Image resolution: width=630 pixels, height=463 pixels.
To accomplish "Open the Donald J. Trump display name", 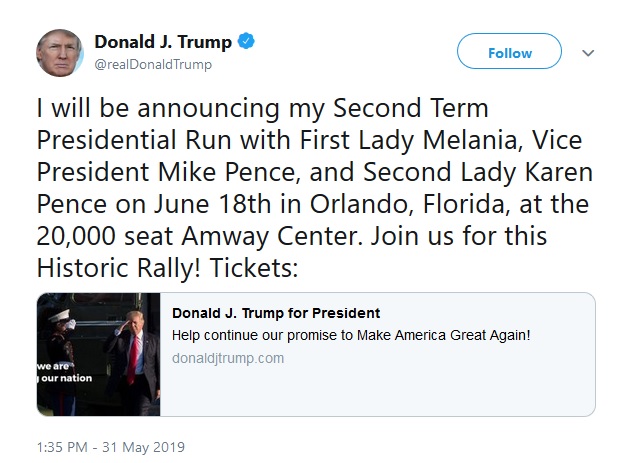I will (163, 42).
